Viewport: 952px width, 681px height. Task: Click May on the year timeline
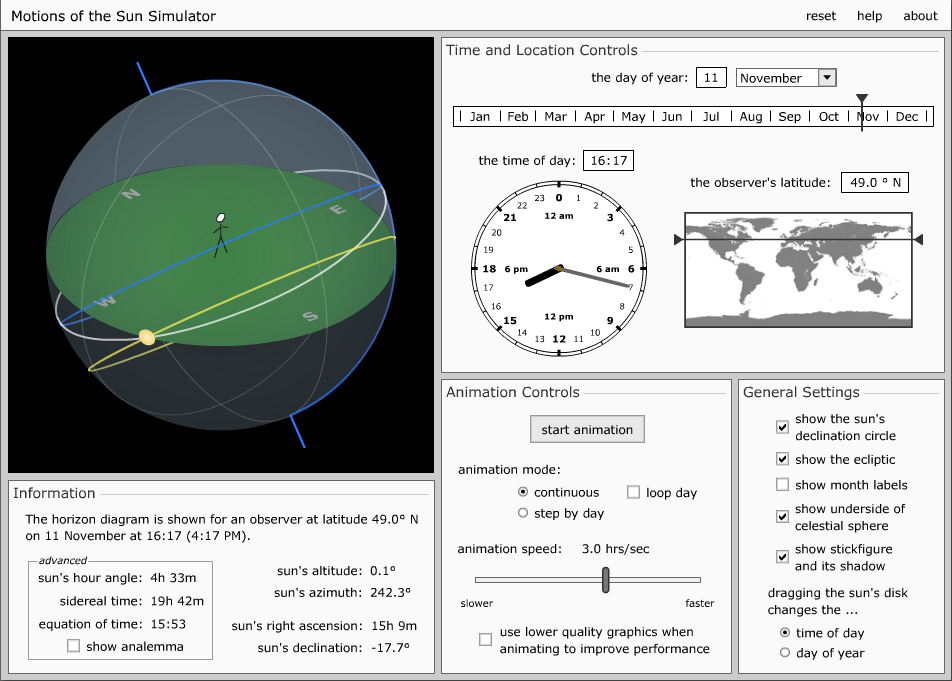[633, 117]
